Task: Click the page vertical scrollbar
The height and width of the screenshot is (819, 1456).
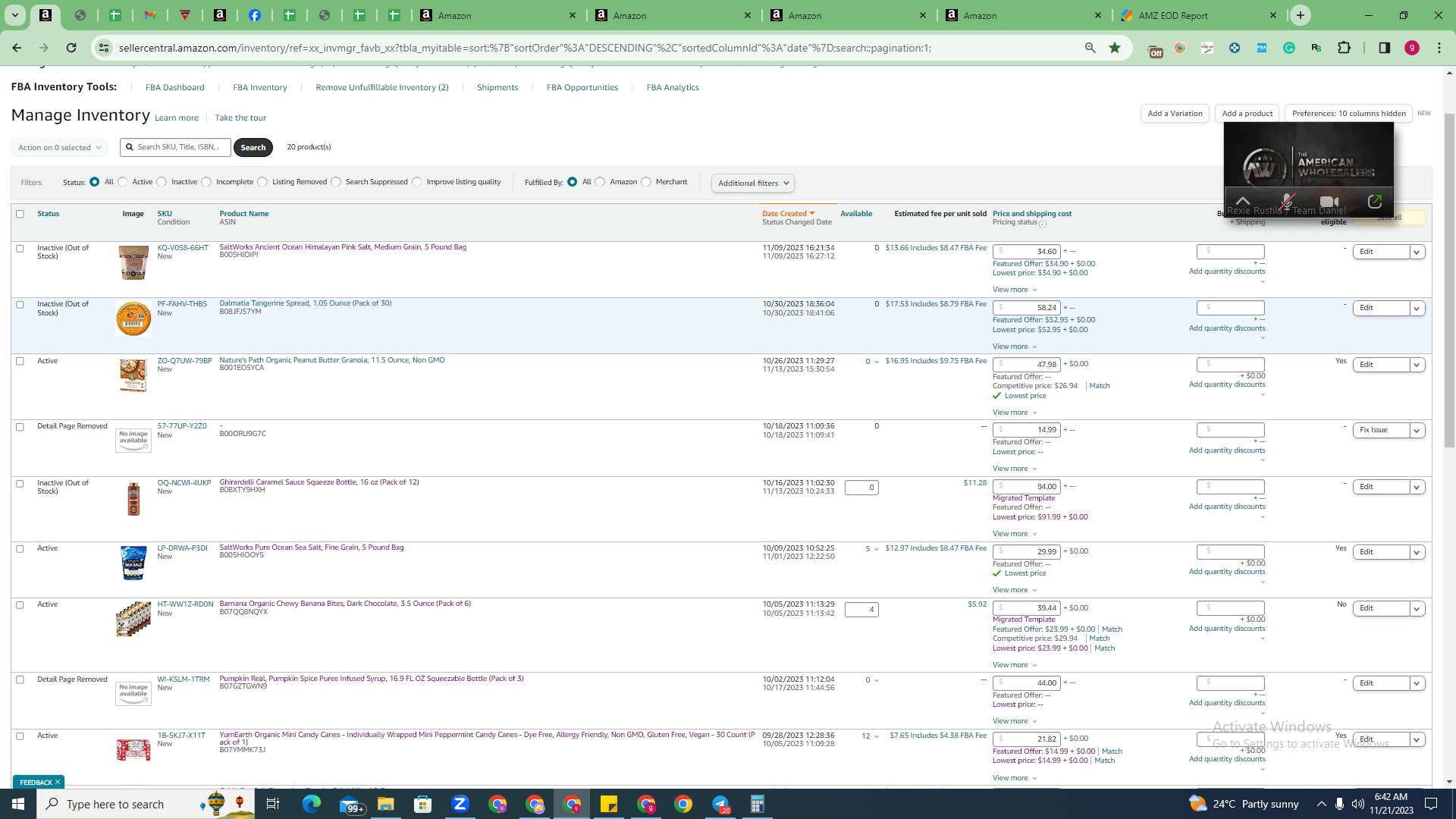Action: tap(1449, 281)
